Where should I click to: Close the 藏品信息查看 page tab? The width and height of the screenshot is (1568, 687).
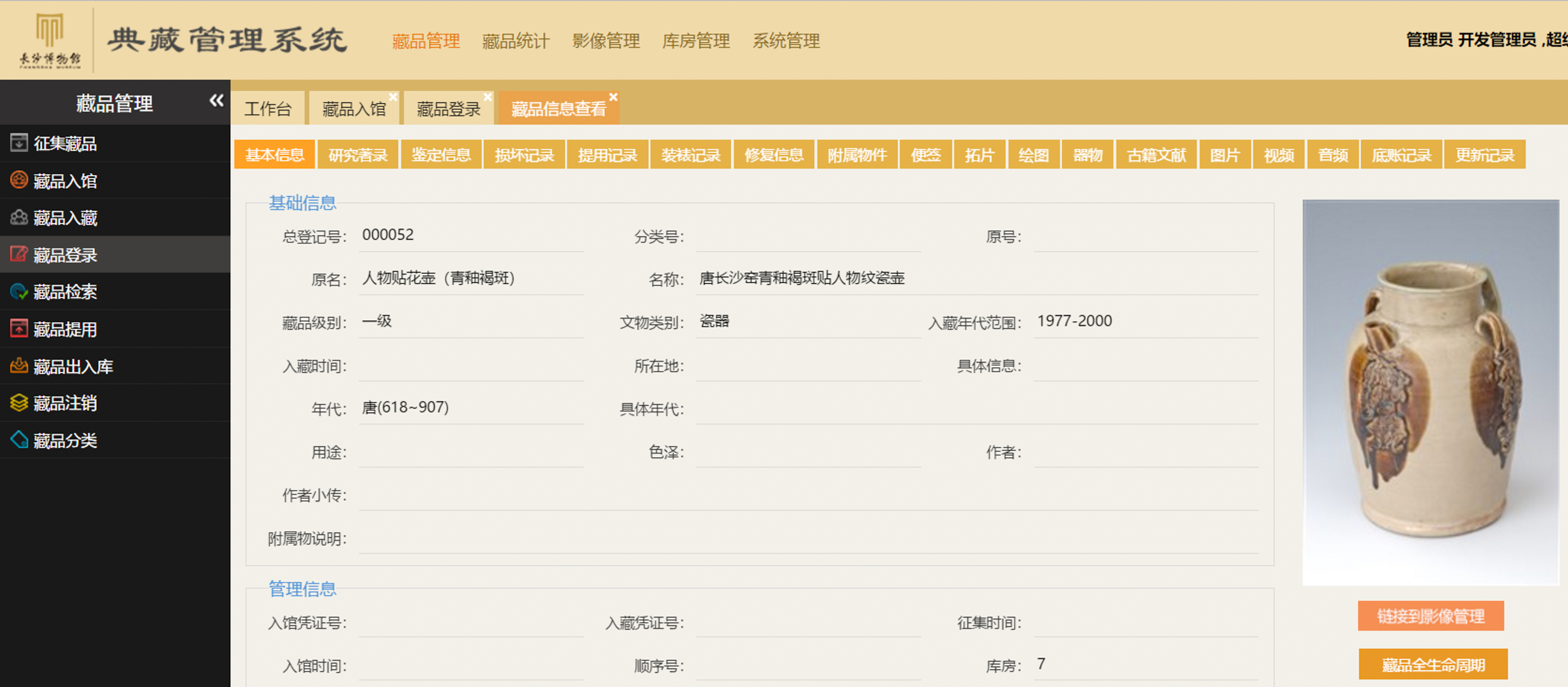tap(614, 97)
